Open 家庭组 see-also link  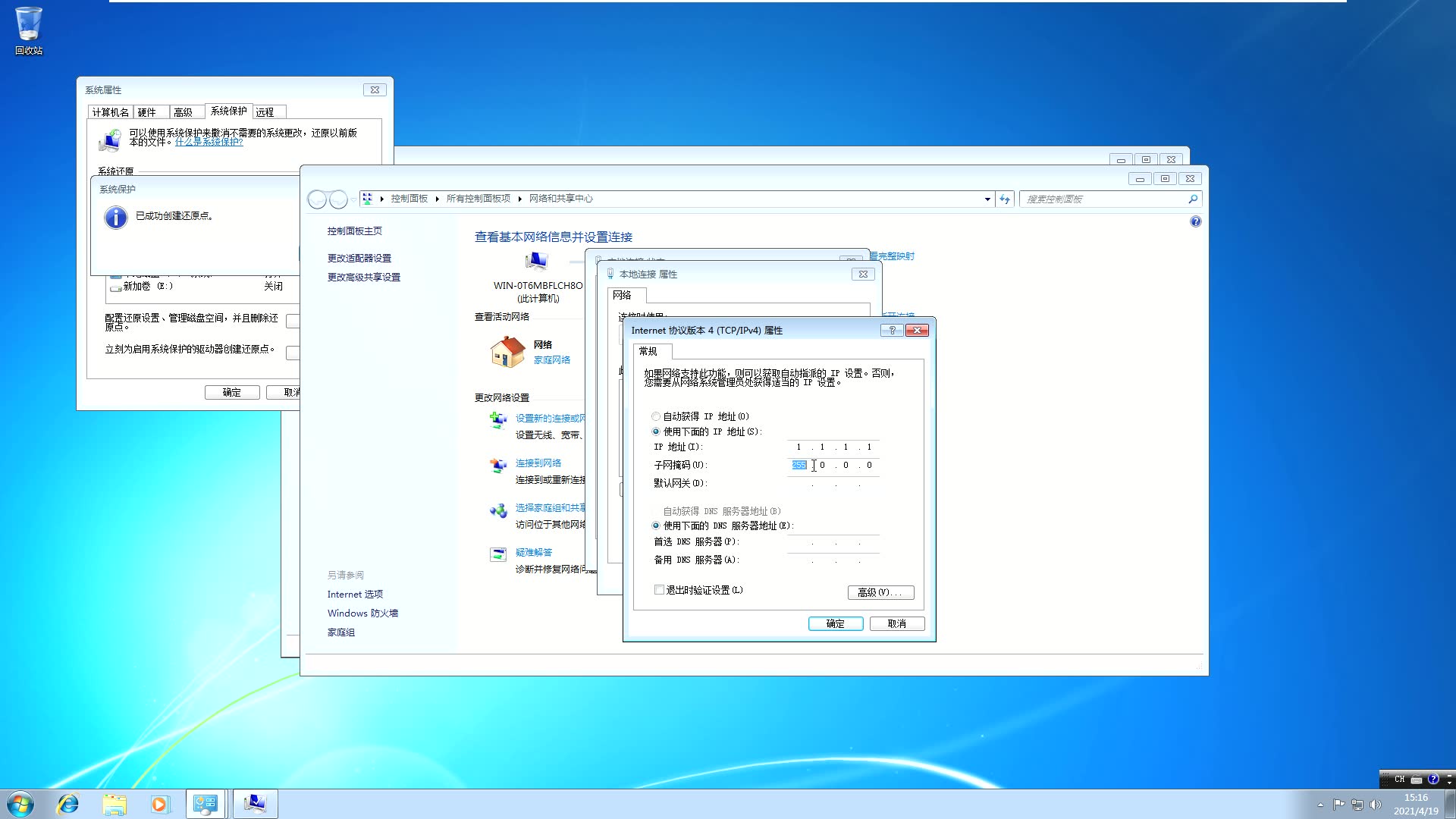[x=341, y=632]
